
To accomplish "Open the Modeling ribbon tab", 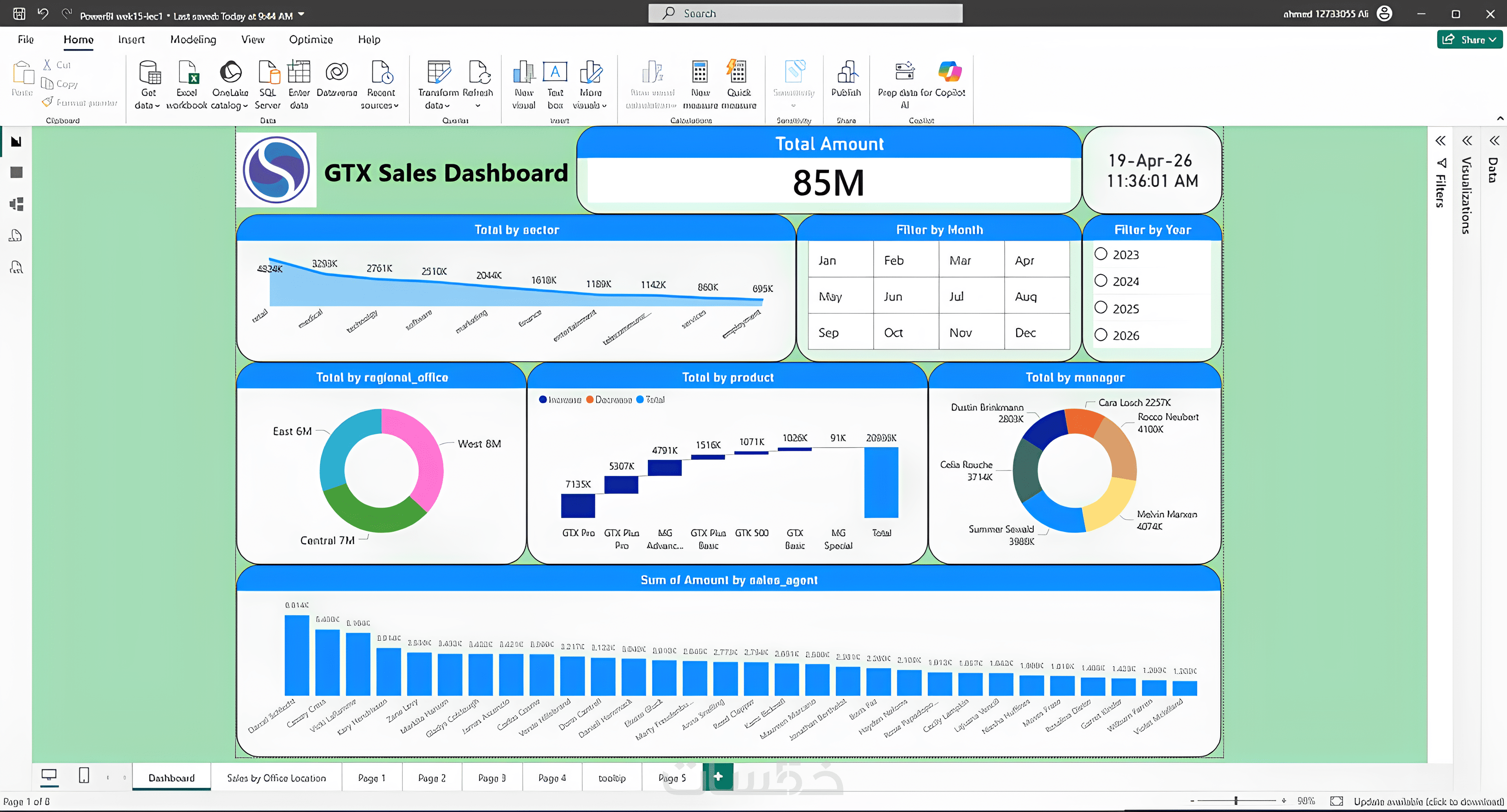I will point(193,40).
